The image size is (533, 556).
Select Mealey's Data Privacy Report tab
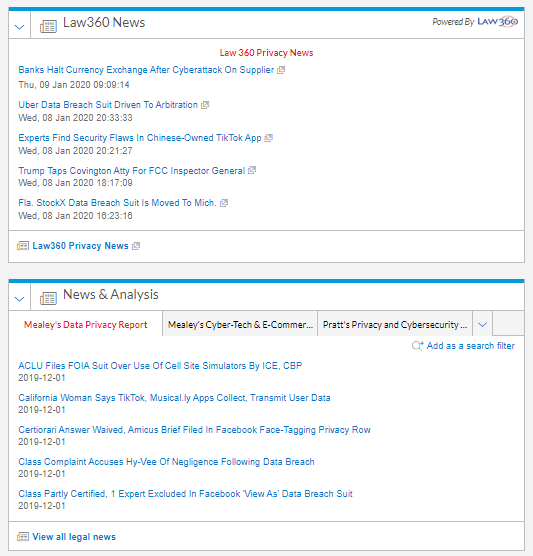point(85,324)
